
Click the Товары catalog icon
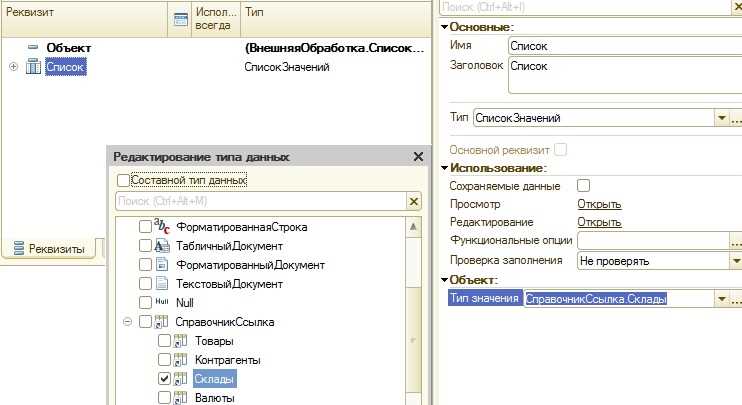(180, 341)
